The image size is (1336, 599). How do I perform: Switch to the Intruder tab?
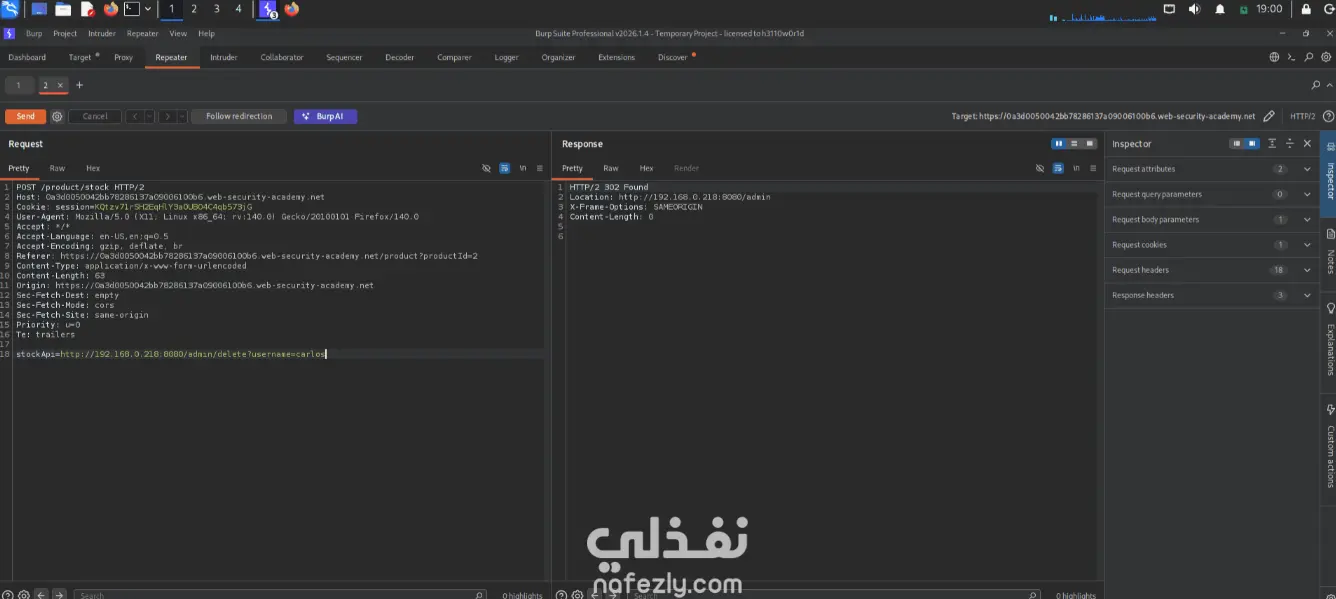(x=224, y=57)
